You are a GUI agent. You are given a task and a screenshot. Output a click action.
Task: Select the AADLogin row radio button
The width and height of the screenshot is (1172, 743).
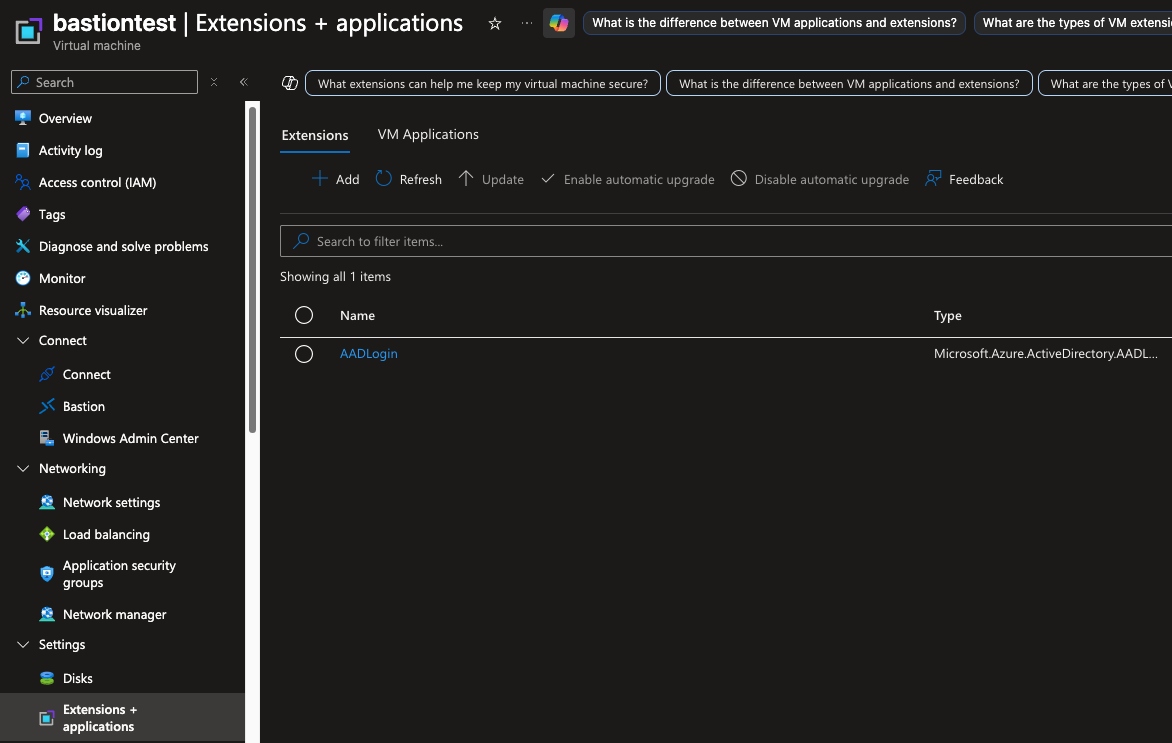[304, 354]
